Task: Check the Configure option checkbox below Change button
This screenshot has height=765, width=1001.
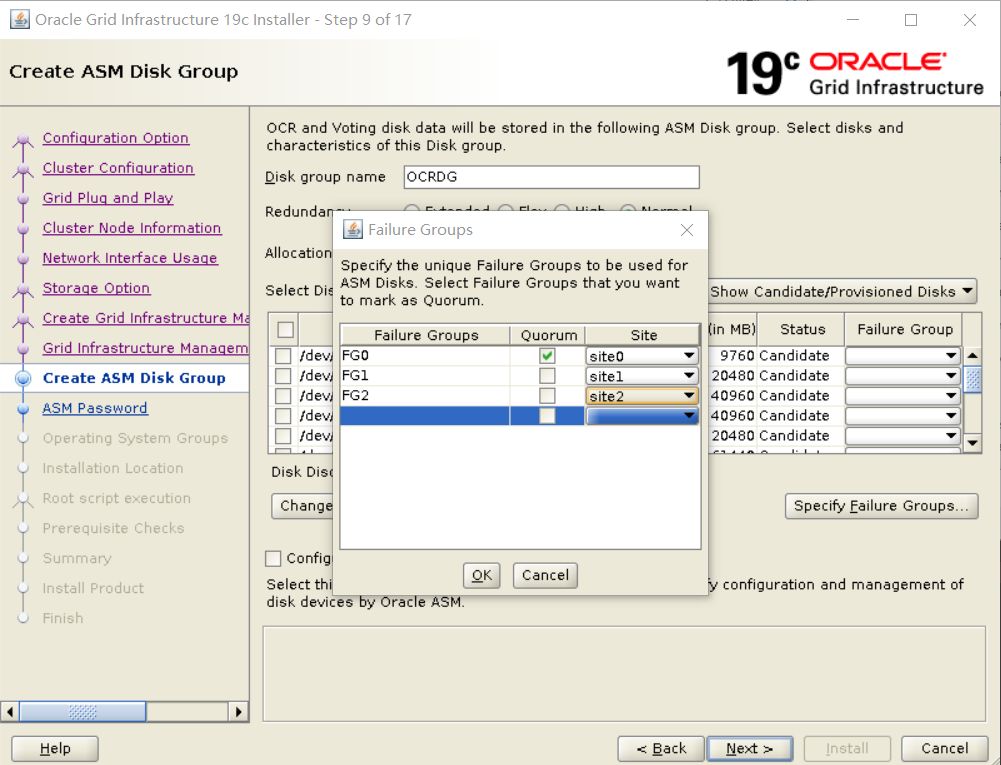Action: [273, 558]
